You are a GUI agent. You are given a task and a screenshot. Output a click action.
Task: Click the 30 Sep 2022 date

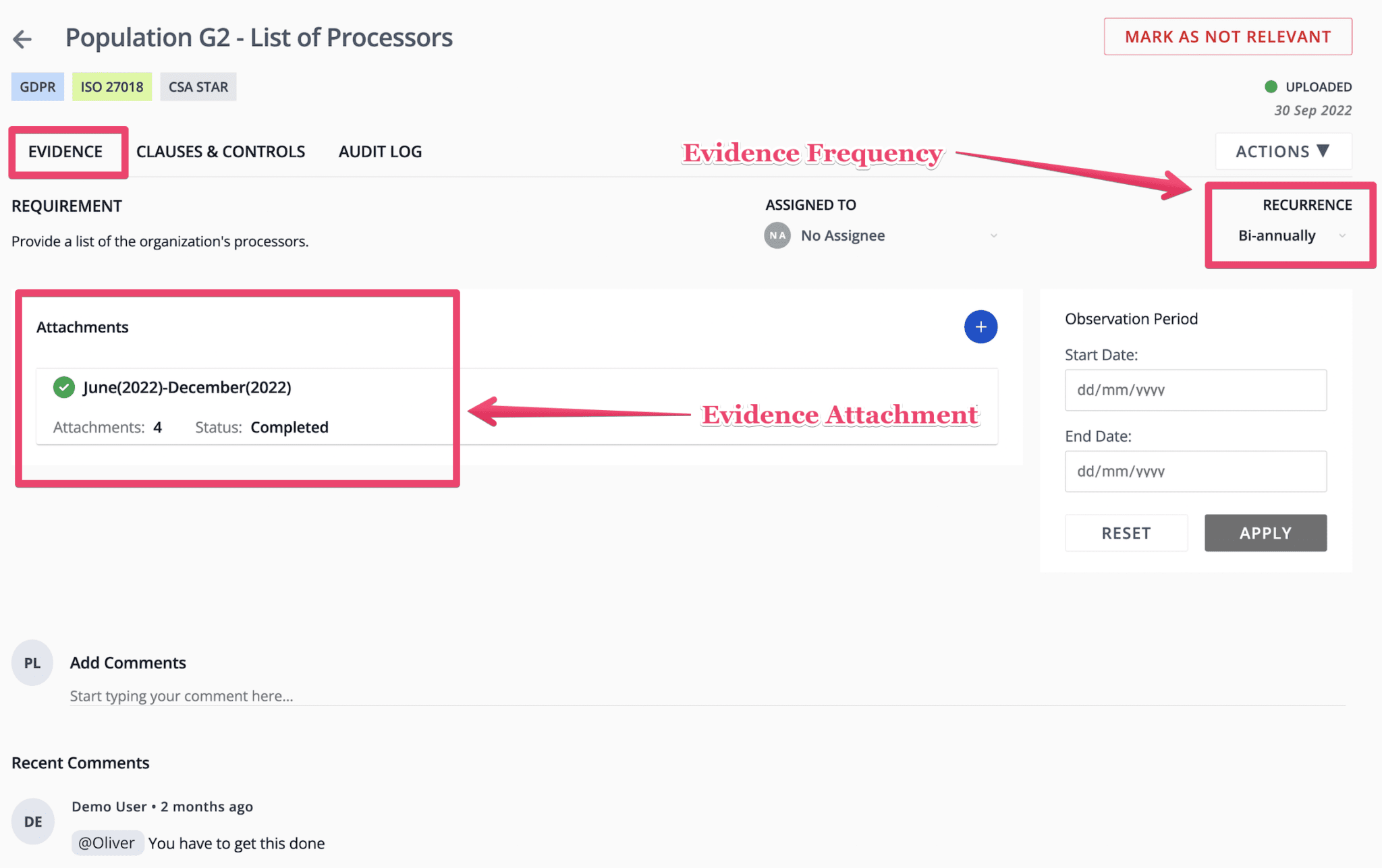1312,111
